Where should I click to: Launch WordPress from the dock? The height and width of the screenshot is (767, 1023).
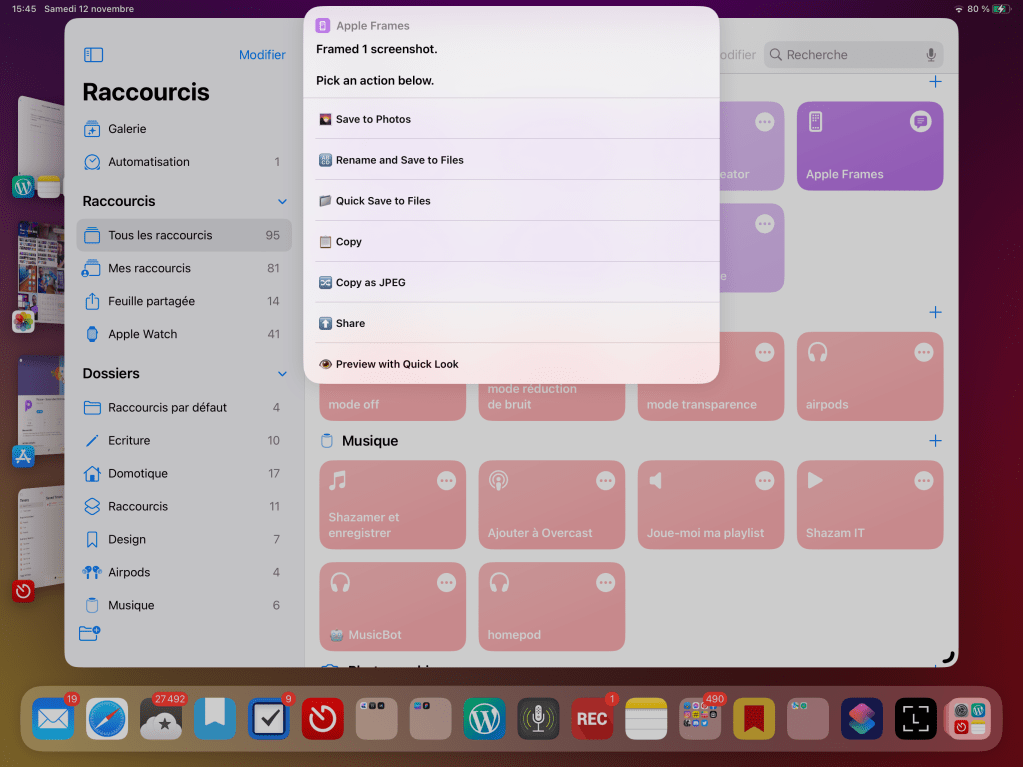[484, 718]
